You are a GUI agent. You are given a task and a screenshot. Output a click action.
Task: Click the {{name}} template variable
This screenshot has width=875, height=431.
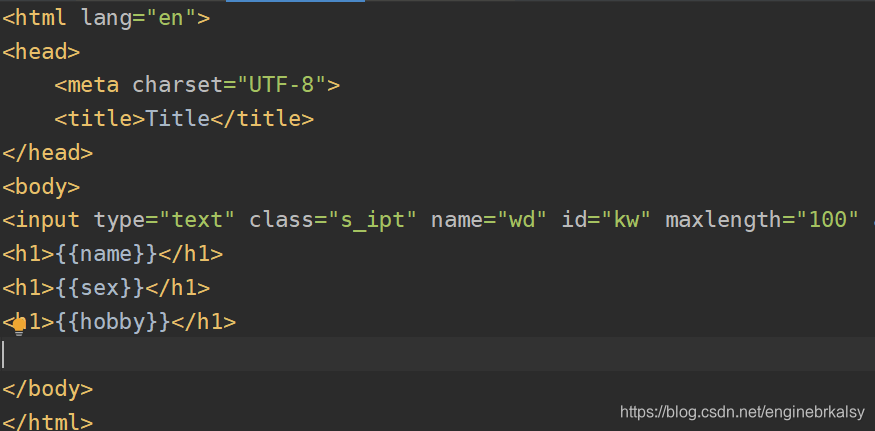[x=106, y=254]
